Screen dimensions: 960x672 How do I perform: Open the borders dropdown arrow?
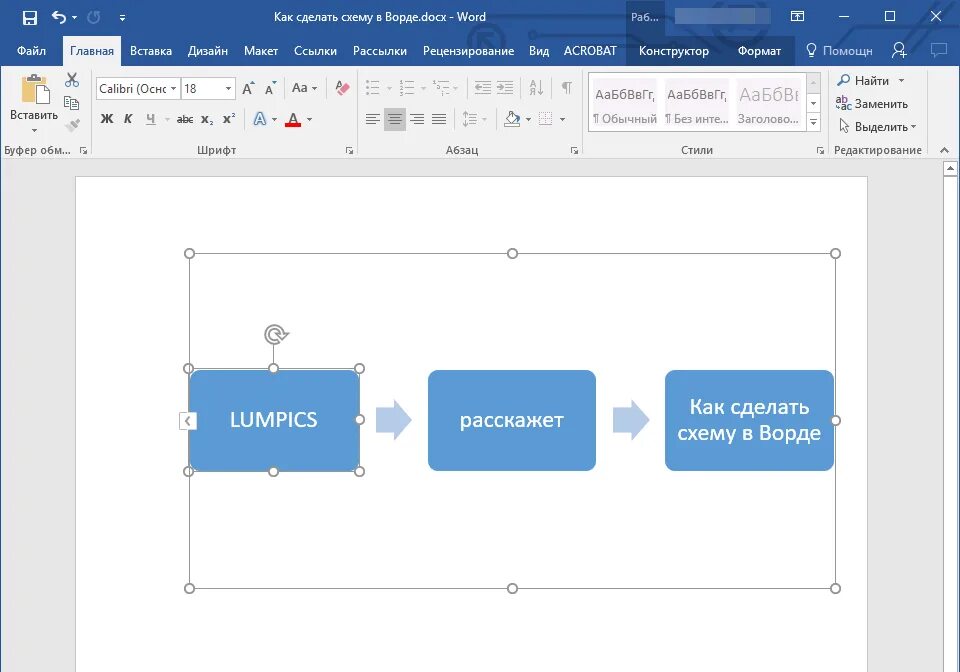tap(562, 119)
